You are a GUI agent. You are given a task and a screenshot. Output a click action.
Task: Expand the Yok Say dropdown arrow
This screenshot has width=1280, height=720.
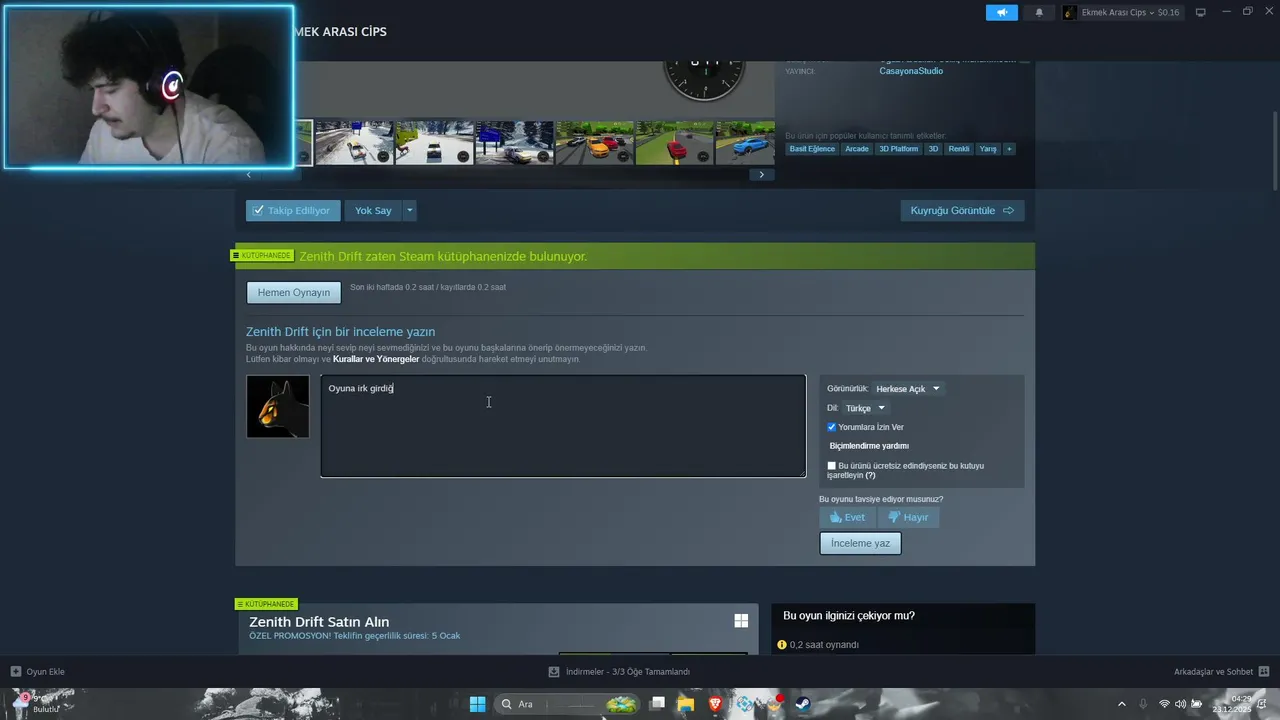pyautogui.click(x=409, y=210)
